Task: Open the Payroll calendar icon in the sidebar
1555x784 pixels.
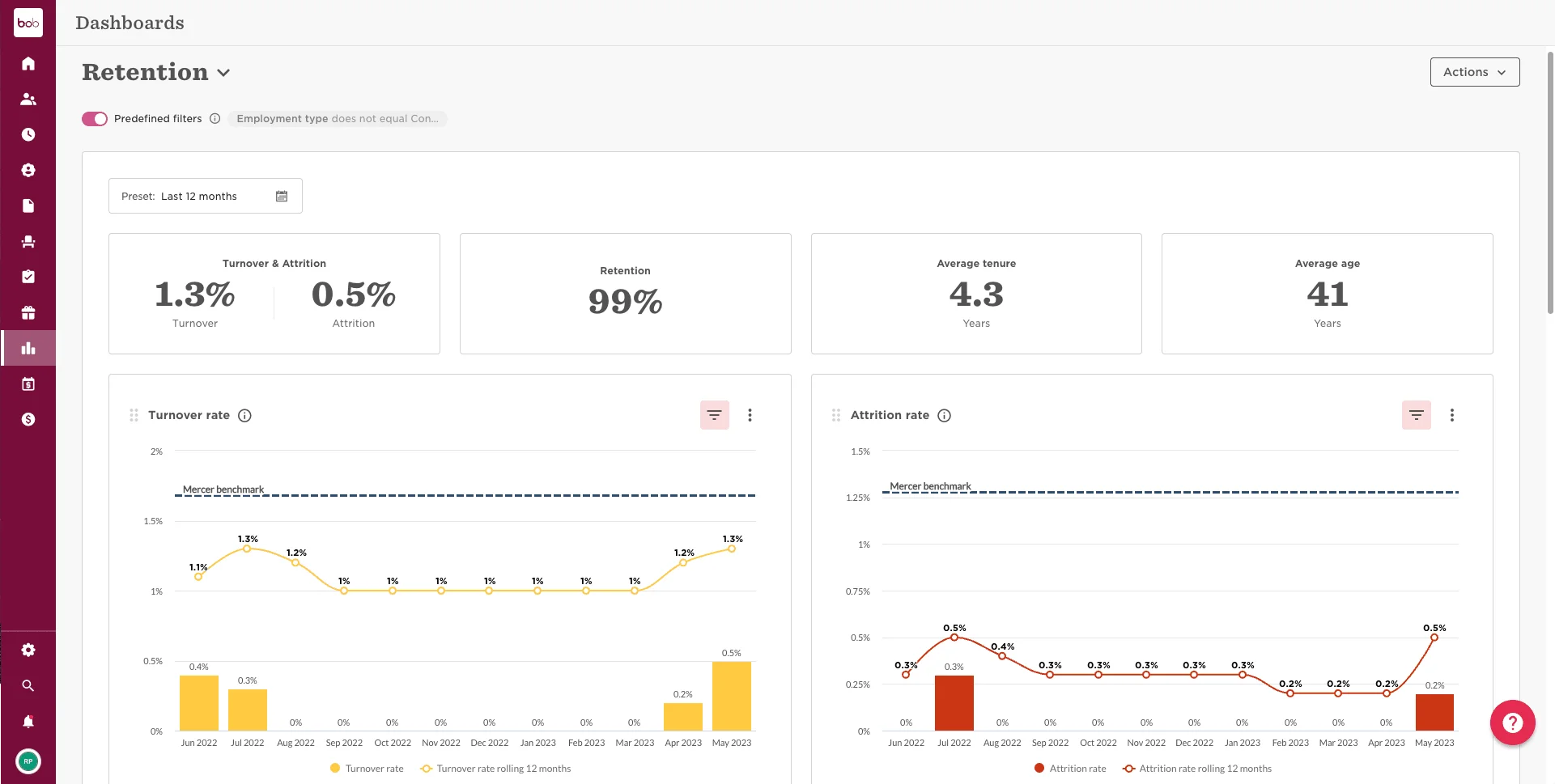Action: (x=28, y=384)
